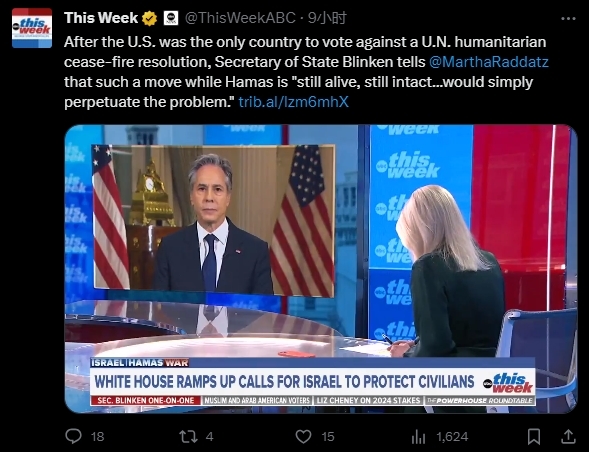Open the tweet timestamp 9小时

point(327,18)
